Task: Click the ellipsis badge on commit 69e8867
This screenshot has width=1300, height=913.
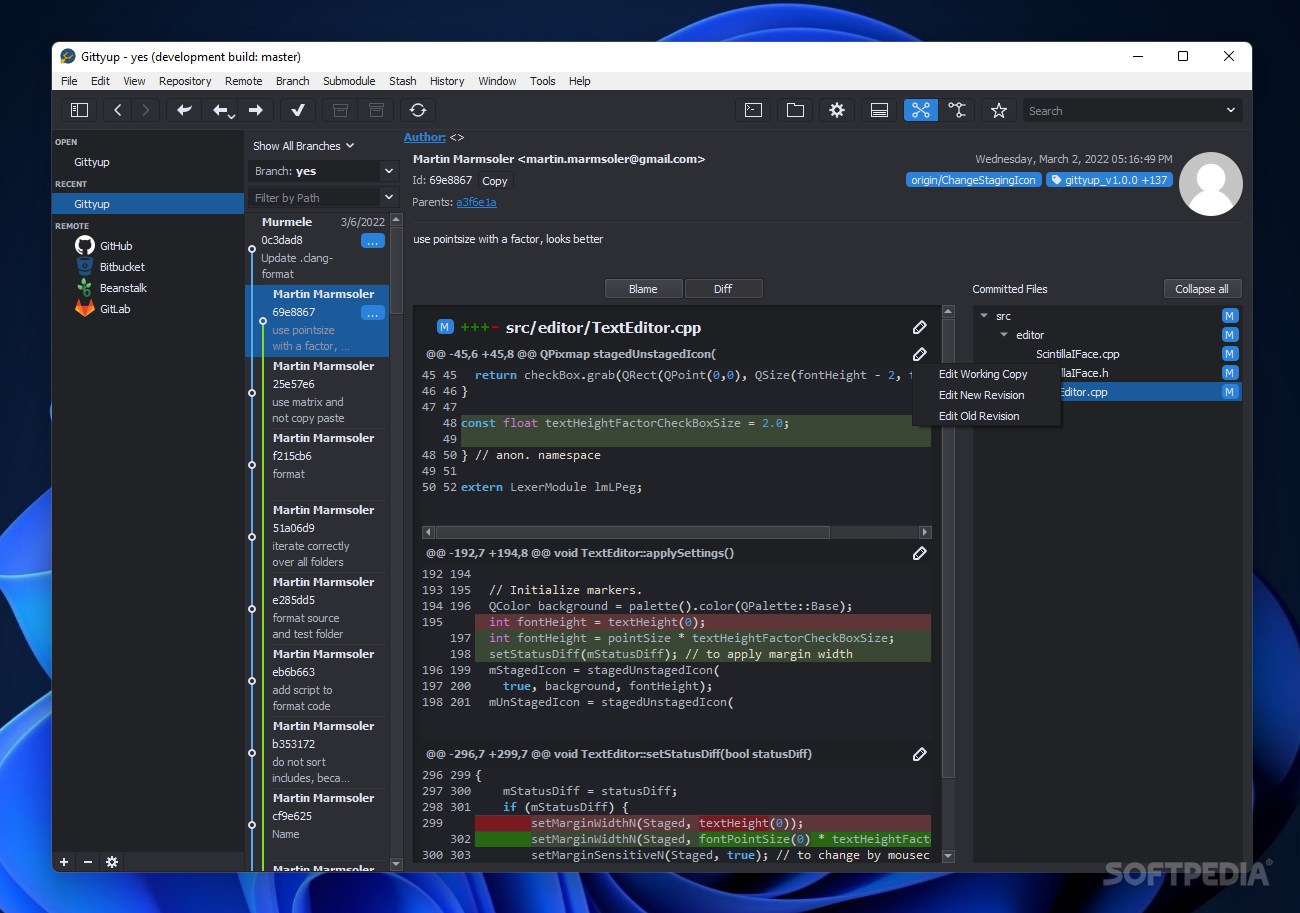Action: tap(372, 313)
